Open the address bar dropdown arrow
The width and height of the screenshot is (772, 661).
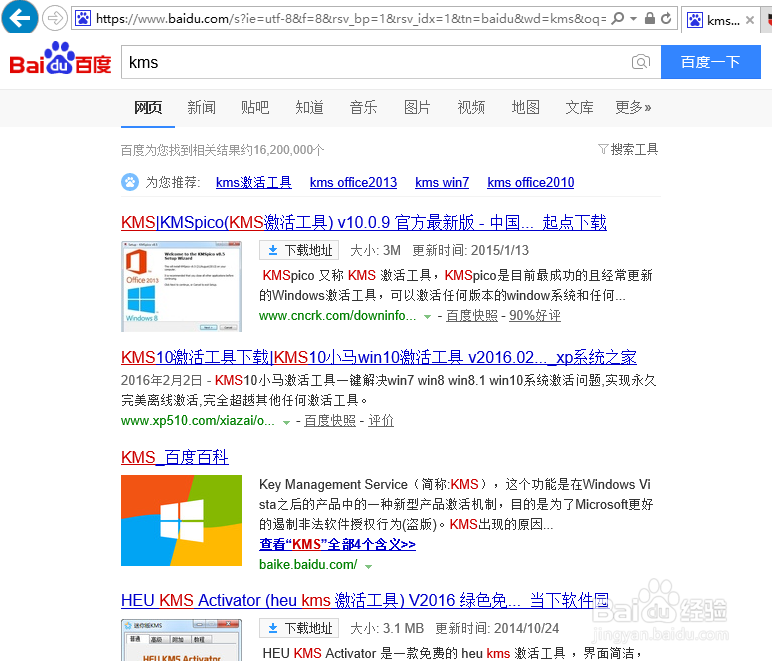(634, 19)
